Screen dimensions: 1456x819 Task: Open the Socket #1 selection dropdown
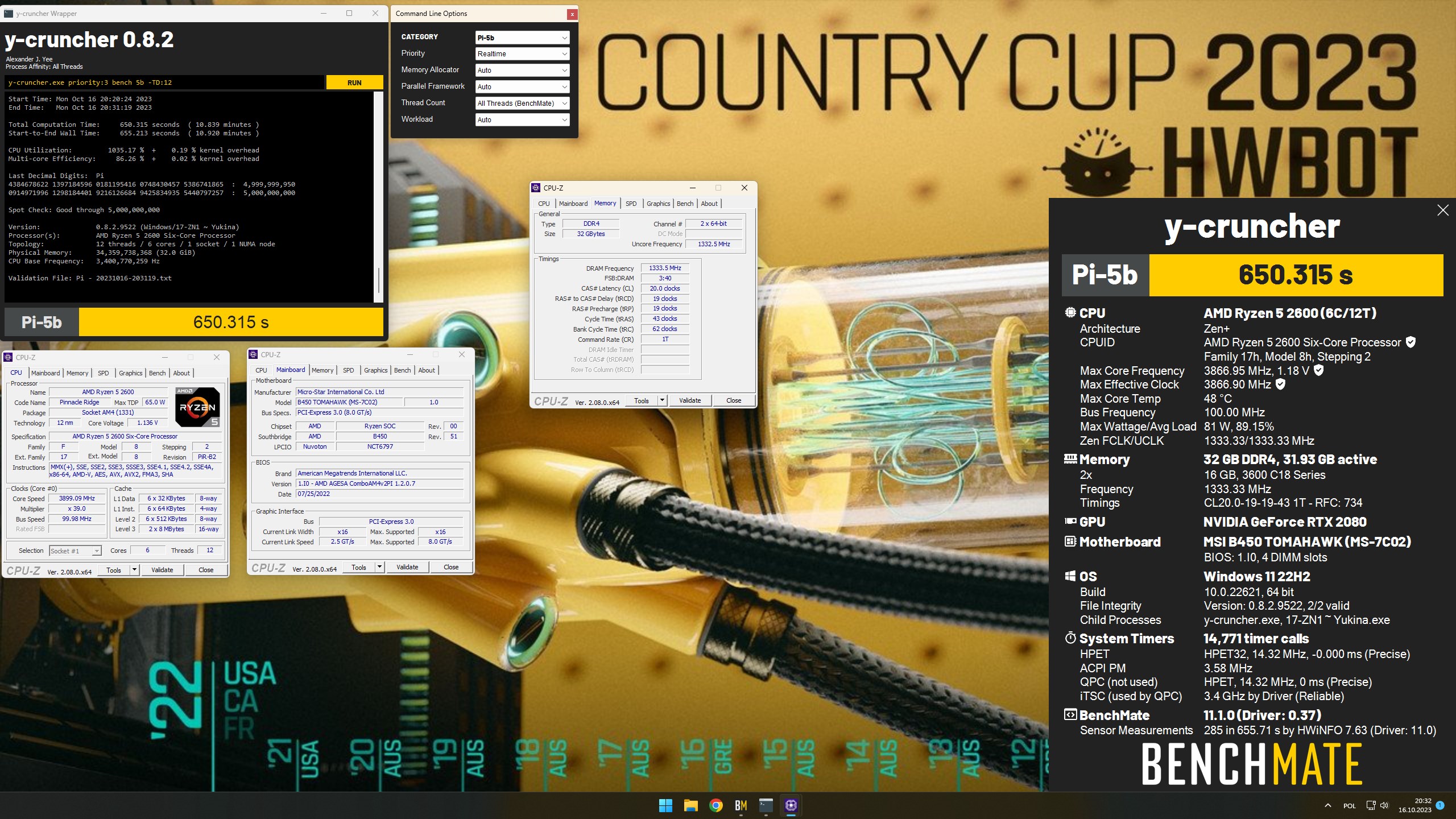pos(75,551)
